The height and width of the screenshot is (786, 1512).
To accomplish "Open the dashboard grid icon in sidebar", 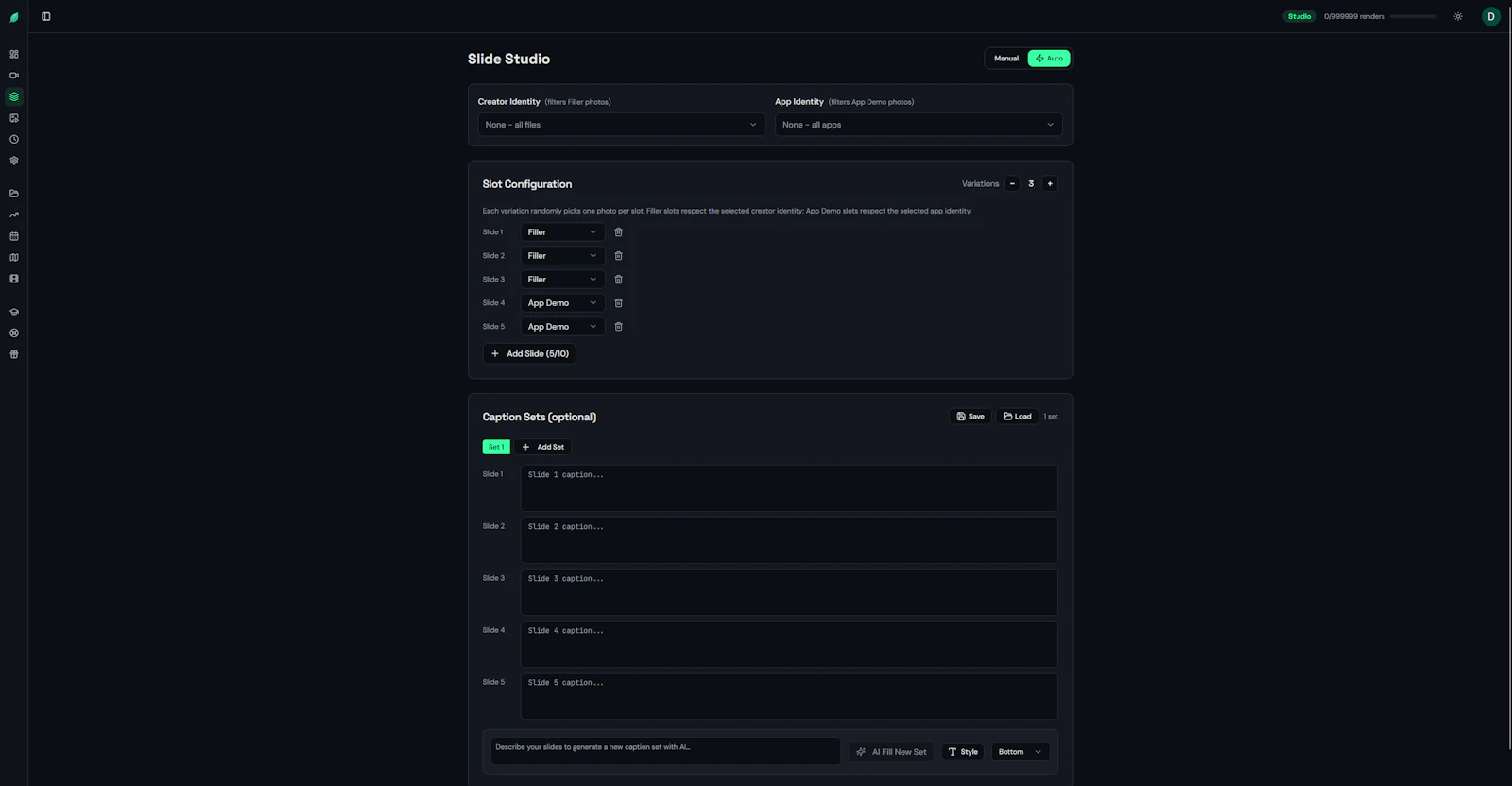I will pyautogui.click(x=14, y=54).
